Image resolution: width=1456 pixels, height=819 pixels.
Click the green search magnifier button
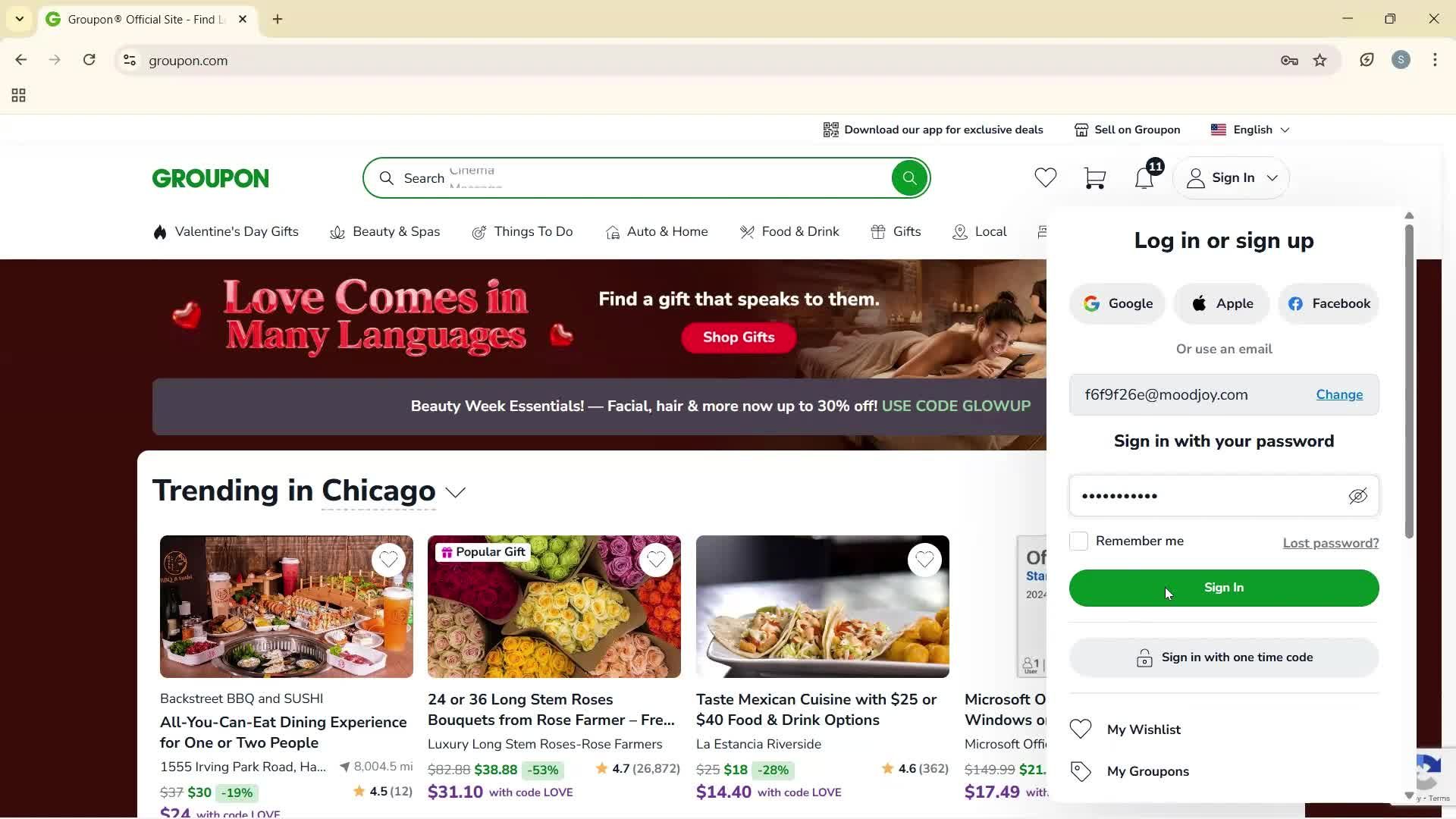coord(909,178)
